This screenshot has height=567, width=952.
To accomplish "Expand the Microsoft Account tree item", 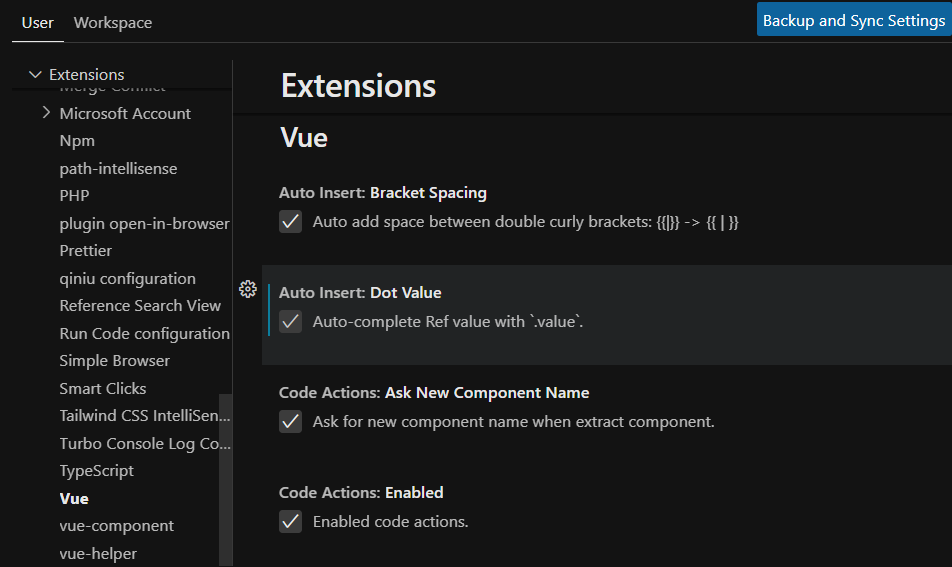I will point(46,113).
